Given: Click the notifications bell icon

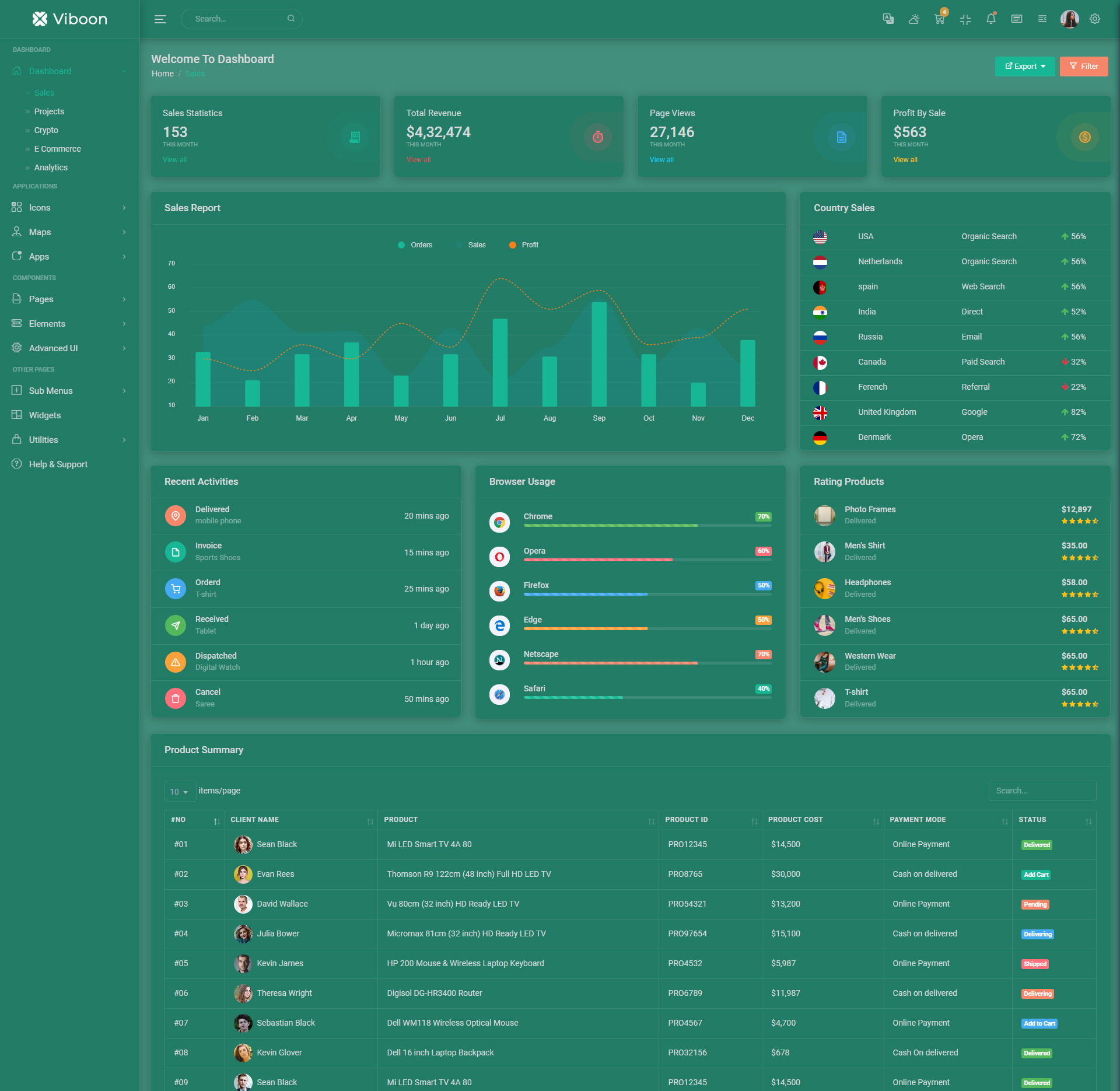Looking at the screenshot, I should [991, 19].
